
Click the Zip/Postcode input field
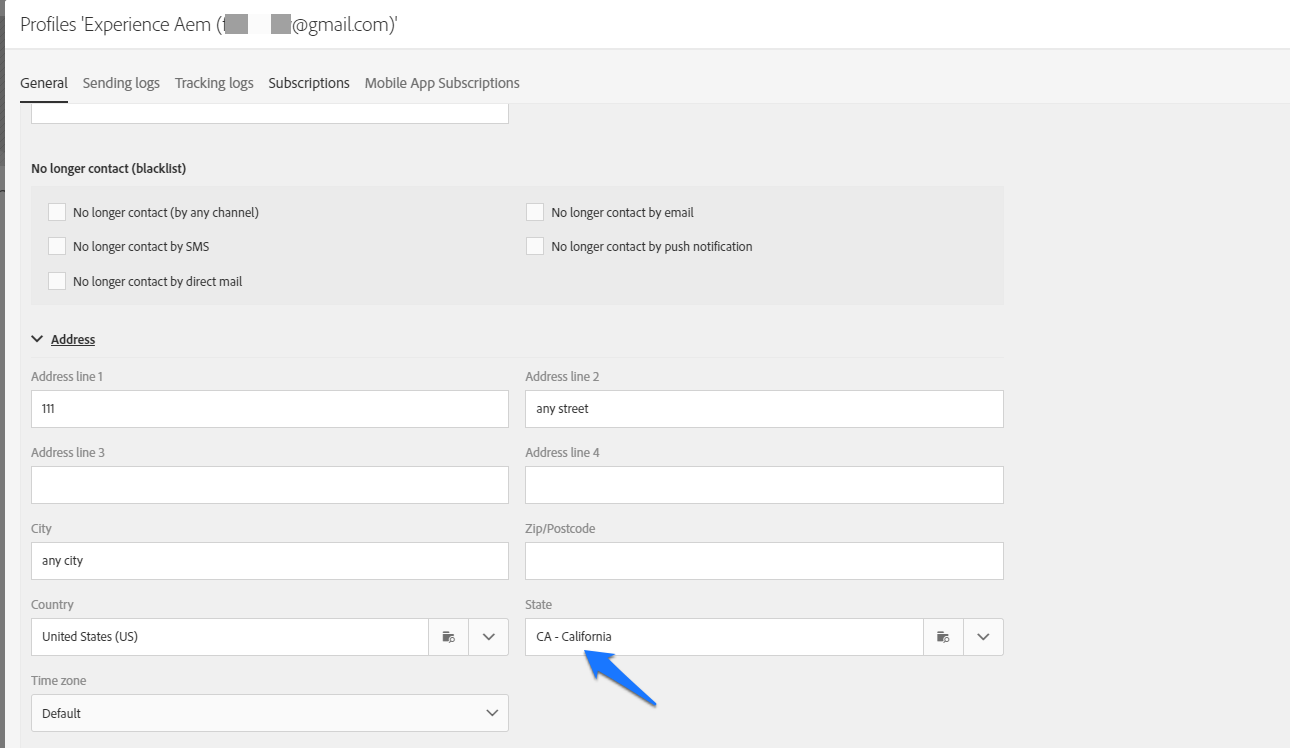pos(763,560)
